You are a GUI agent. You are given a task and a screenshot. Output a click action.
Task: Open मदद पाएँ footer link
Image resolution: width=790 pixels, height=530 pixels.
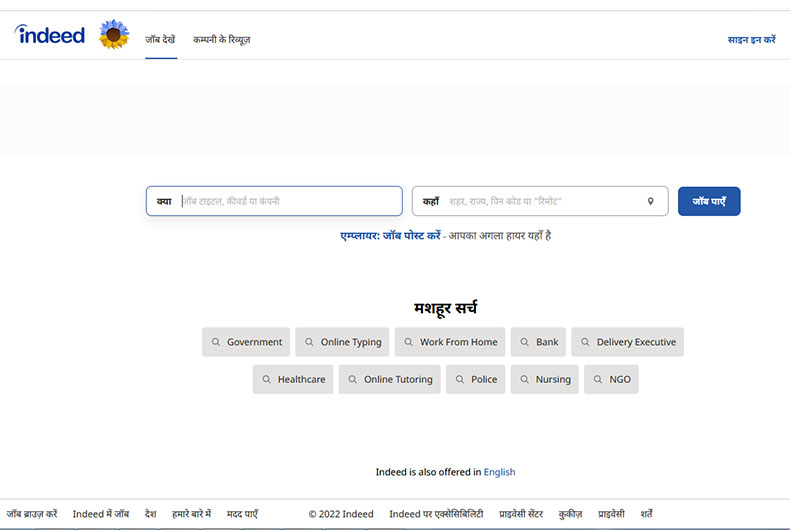242,514
